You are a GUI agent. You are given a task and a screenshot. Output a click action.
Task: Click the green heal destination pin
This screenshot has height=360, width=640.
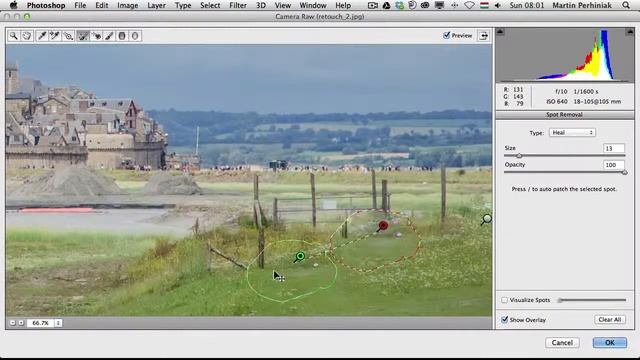(x=300, y=256)
